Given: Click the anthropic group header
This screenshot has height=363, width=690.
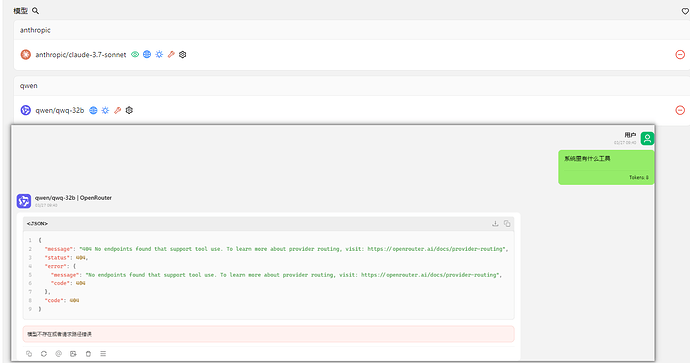Looking at the screenshot, I should pyautogui.click(x=351, y=30).
